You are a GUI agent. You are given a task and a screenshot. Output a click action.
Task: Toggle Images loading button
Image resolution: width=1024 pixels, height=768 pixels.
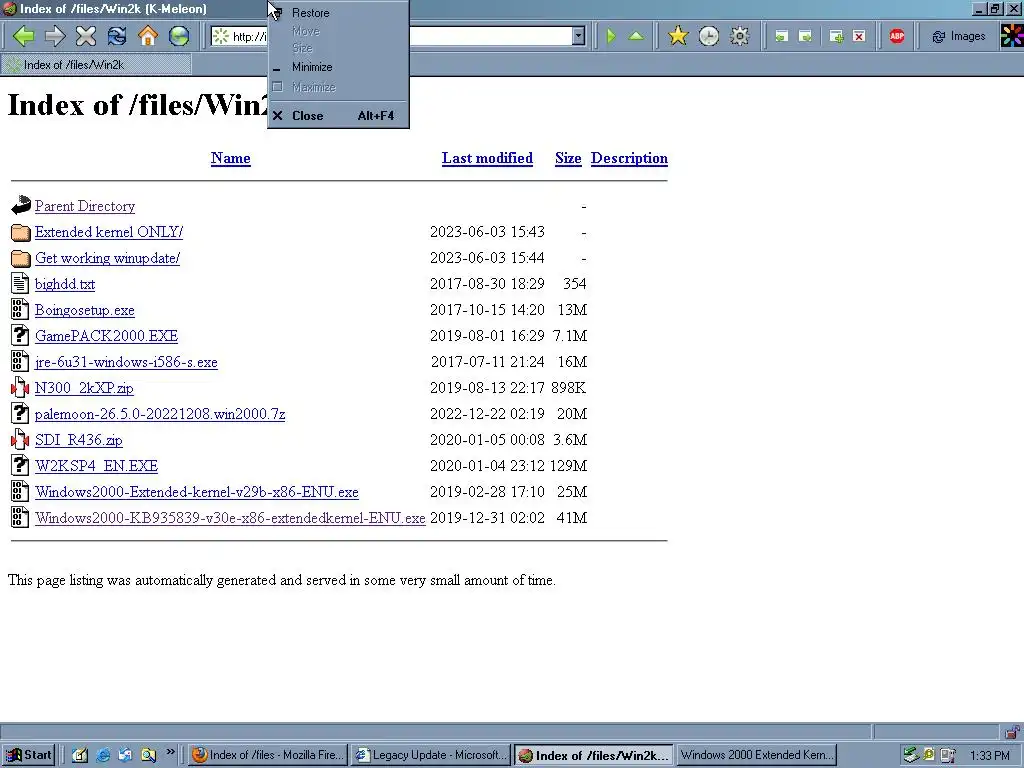tap(958, 37)
